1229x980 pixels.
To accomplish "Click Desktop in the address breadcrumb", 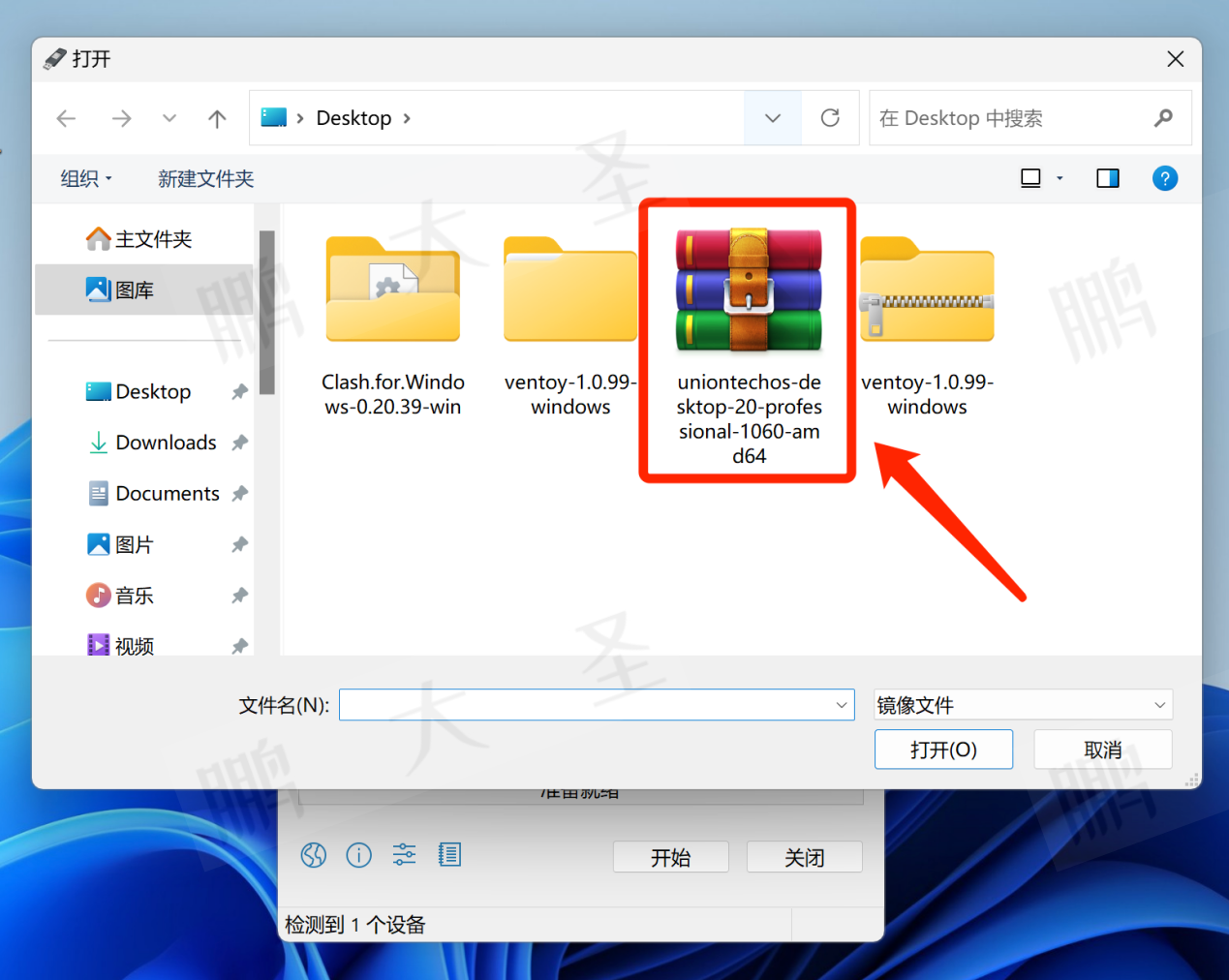I will pyautogui.click(x=353, y=118).
